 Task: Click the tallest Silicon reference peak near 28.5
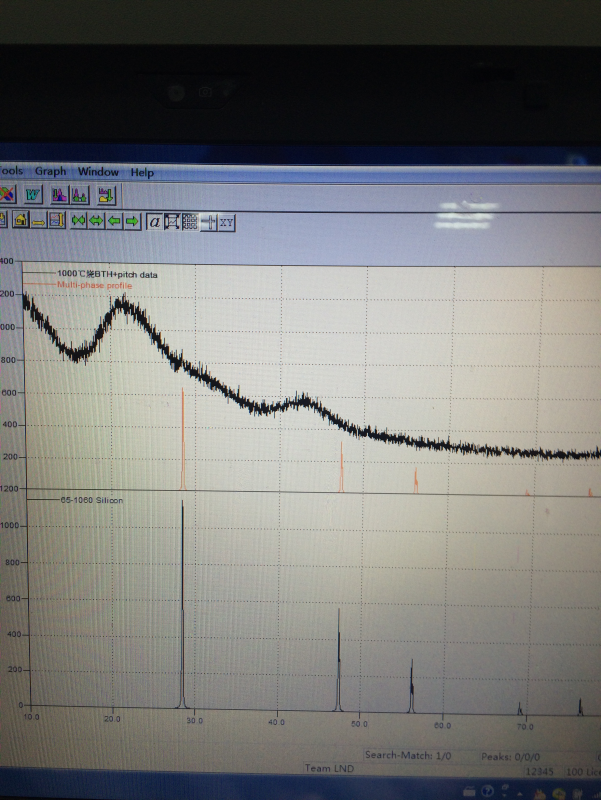point(182,605)
